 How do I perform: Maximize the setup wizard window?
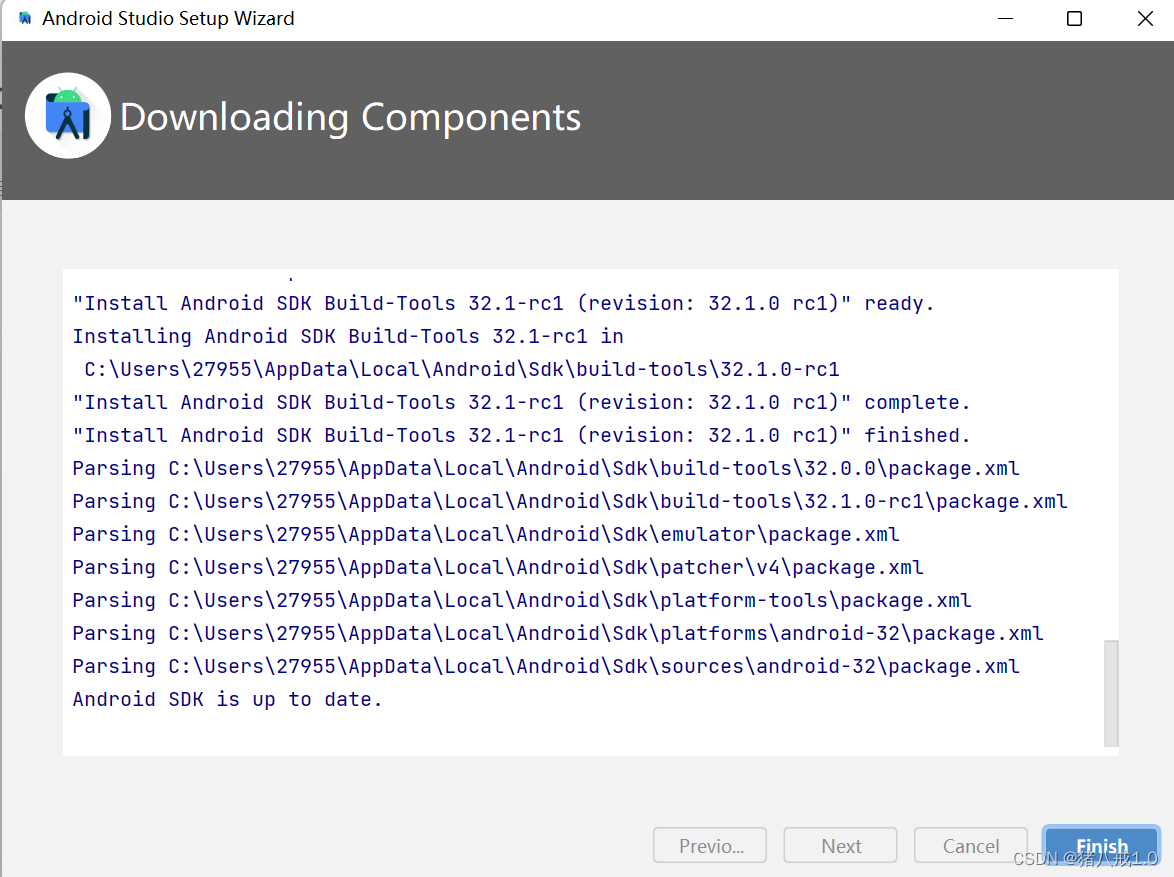pos(1074,18)
